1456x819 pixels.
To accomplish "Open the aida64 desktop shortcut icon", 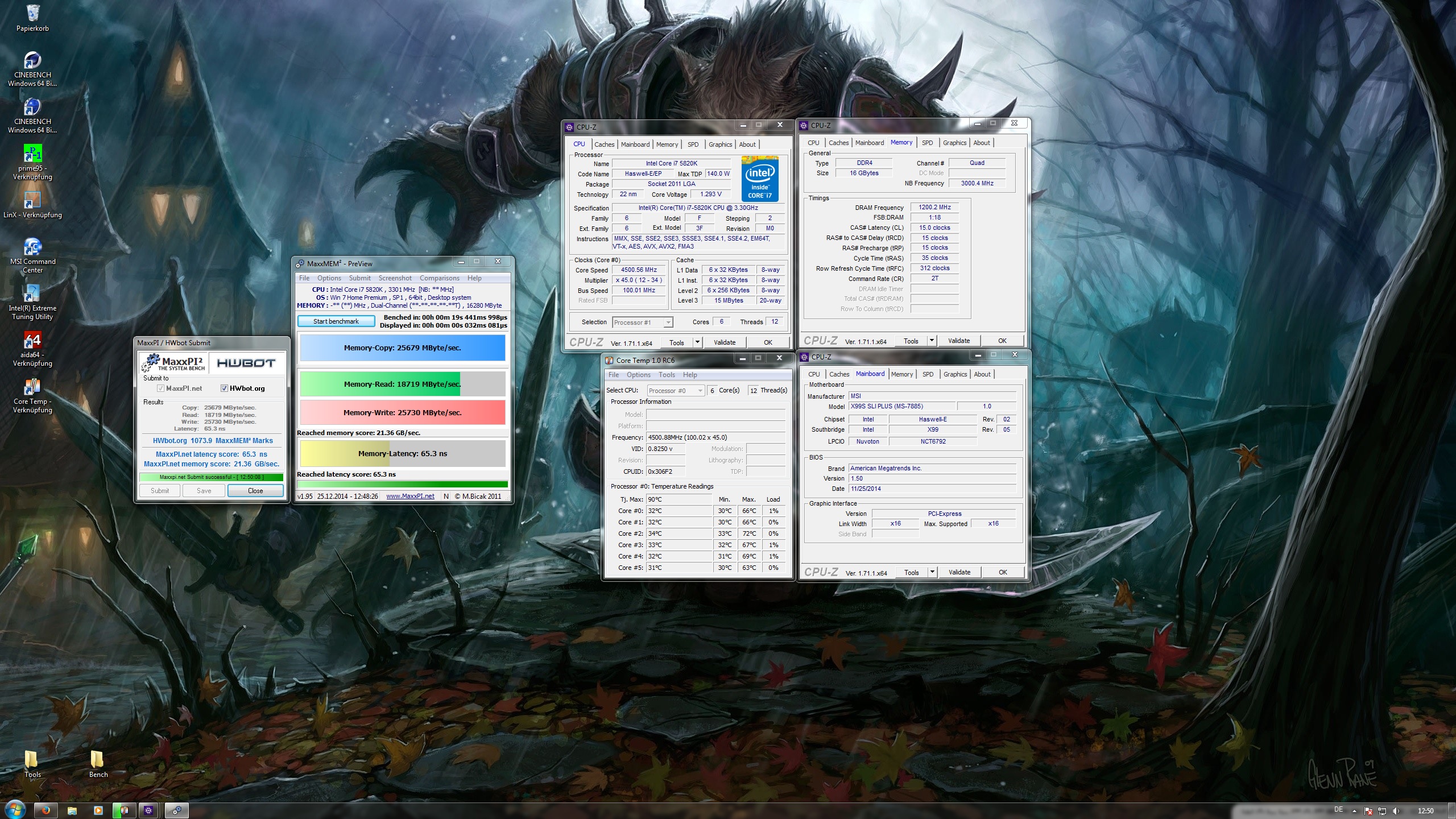I will [32, 341].
